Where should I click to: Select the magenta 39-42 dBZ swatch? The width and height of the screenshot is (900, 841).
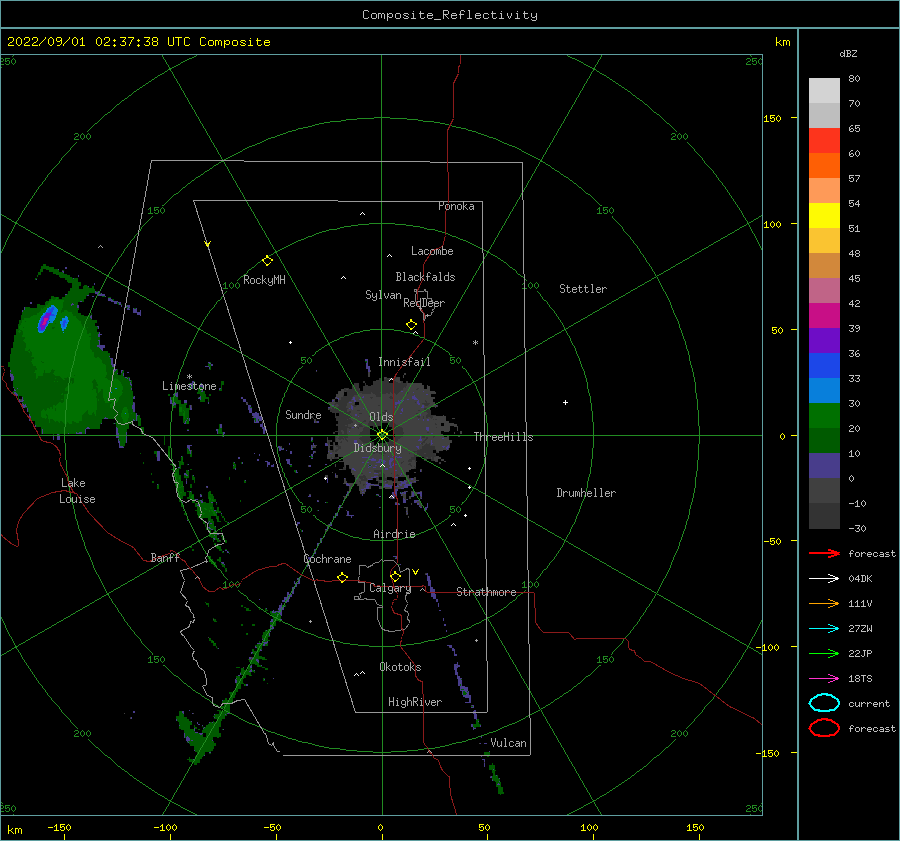824,315
